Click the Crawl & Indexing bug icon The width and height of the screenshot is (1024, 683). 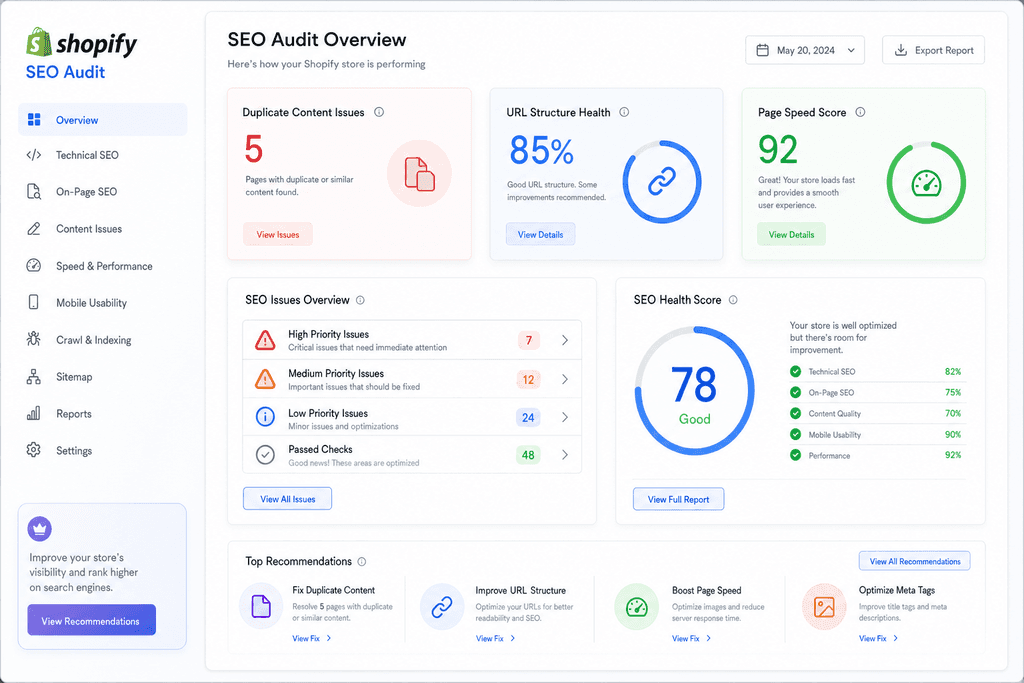coord(34,339)
